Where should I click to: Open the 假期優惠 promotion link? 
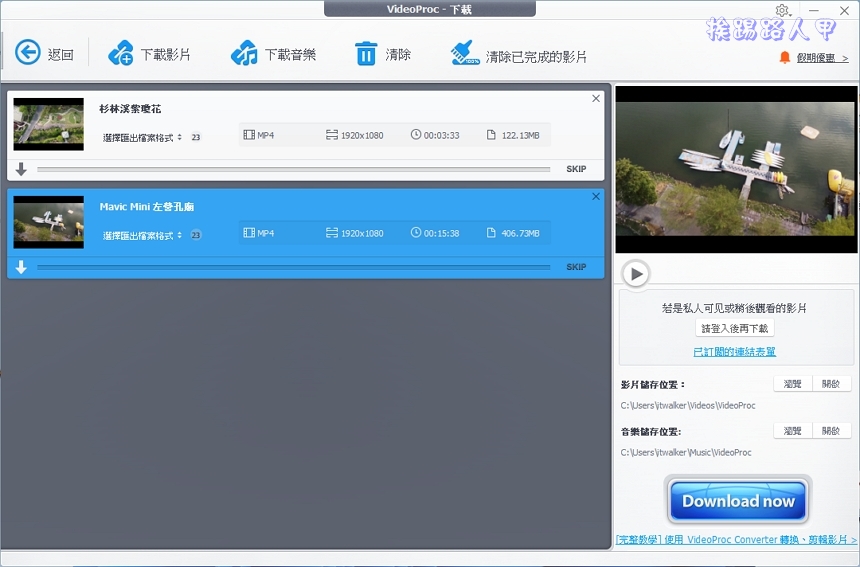pos(822,58)
